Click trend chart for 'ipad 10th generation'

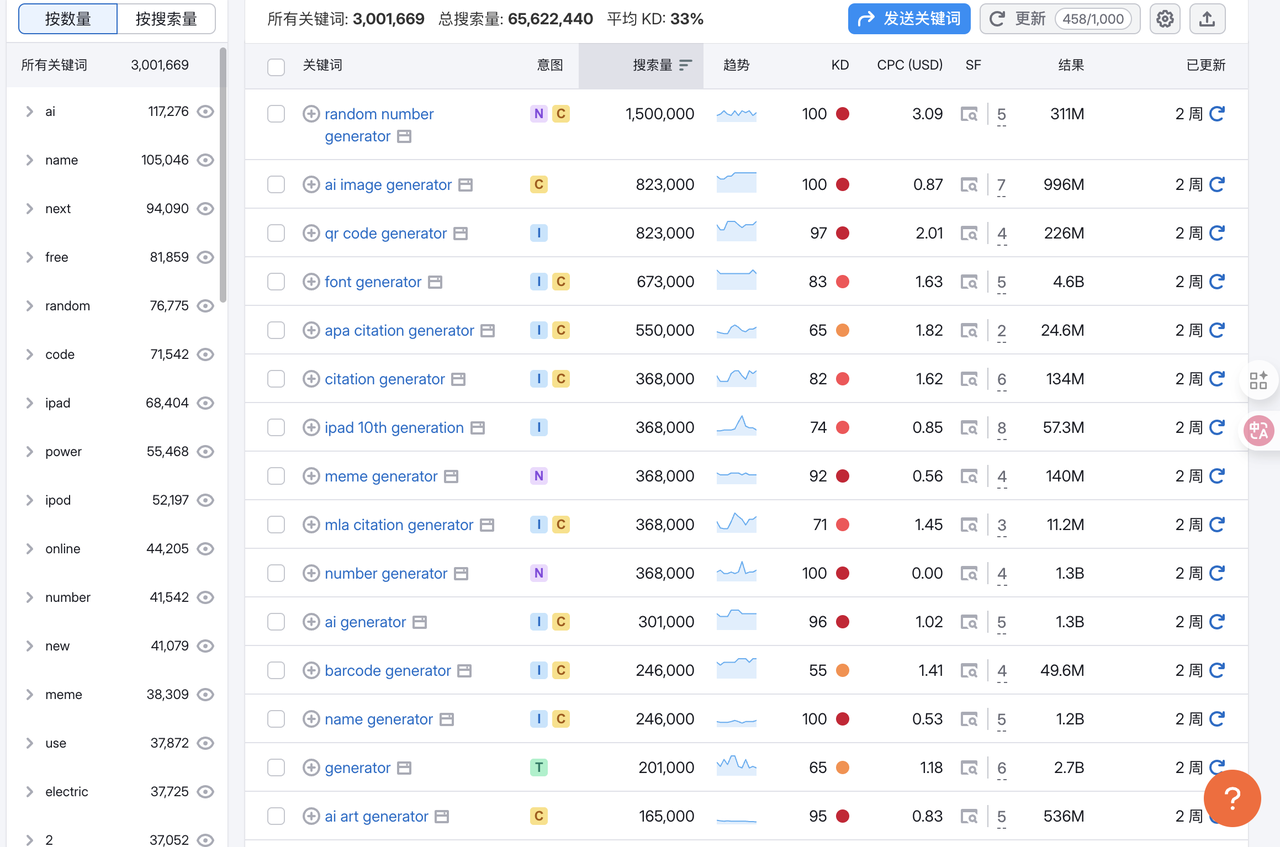tap(736, 427)
